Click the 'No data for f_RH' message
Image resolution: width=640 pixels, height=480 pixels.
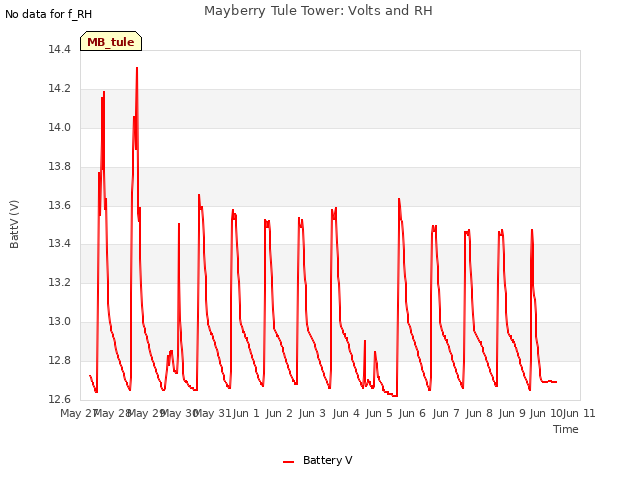pyautogui.click(x=49, y=14)
